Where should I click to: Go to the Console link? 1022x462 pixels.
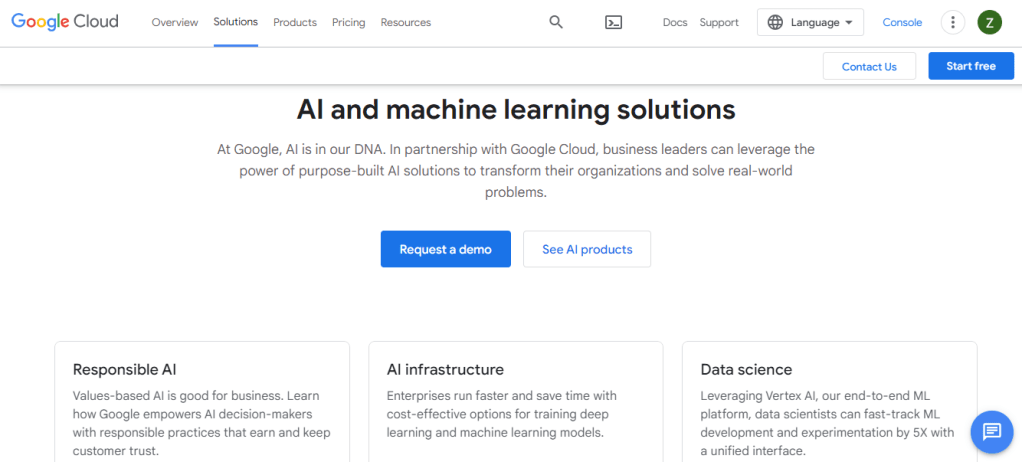(902, 22)
